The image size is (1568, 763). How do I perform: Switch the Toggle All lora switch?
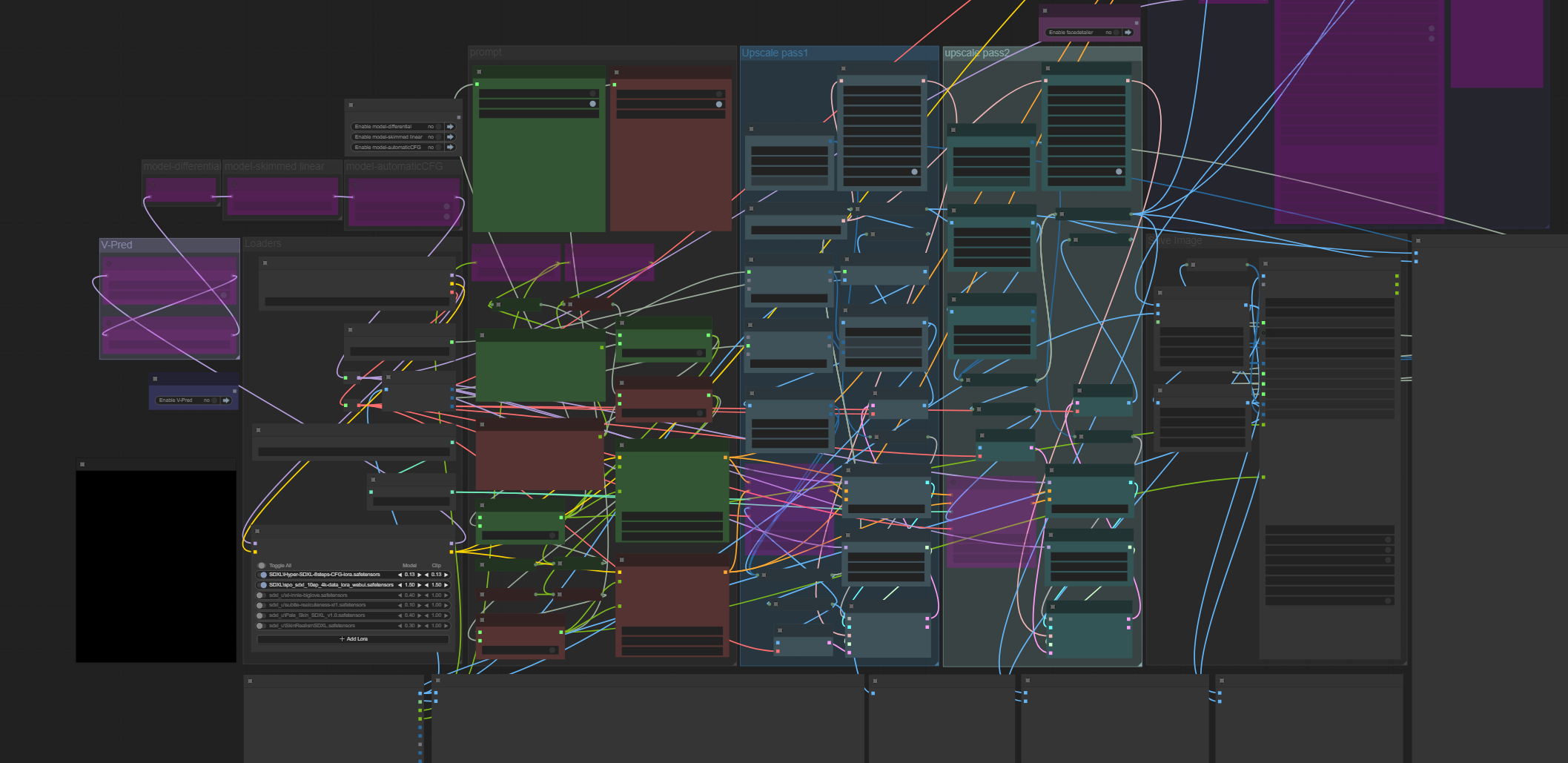262,566
